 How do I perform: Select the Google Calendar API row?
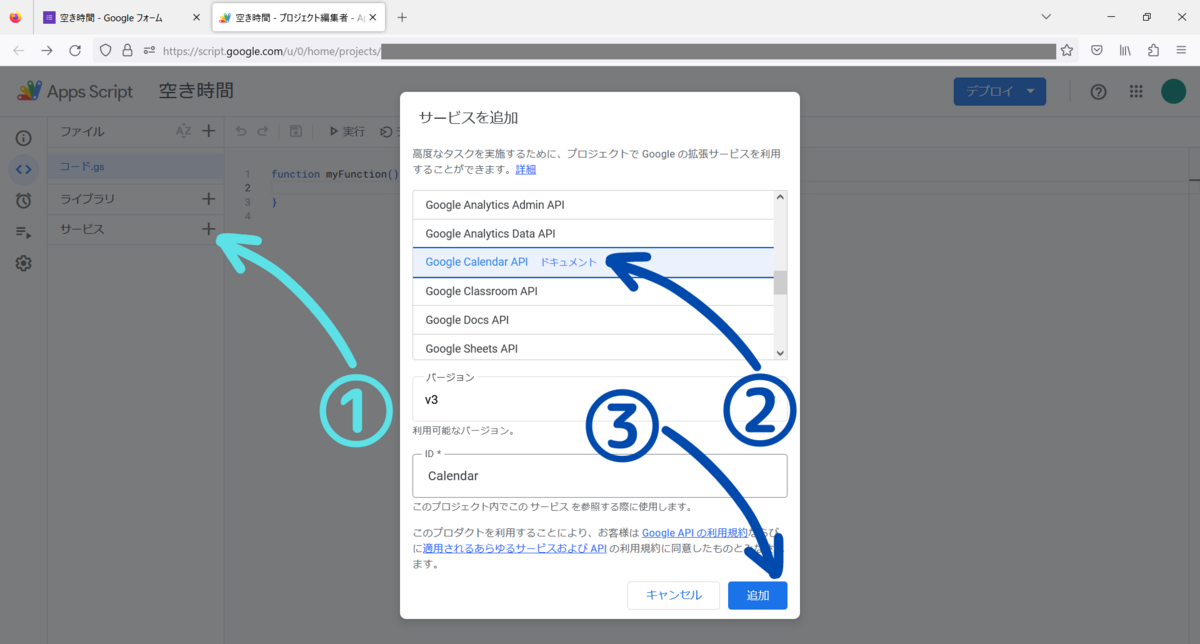(x=594, y=262)
